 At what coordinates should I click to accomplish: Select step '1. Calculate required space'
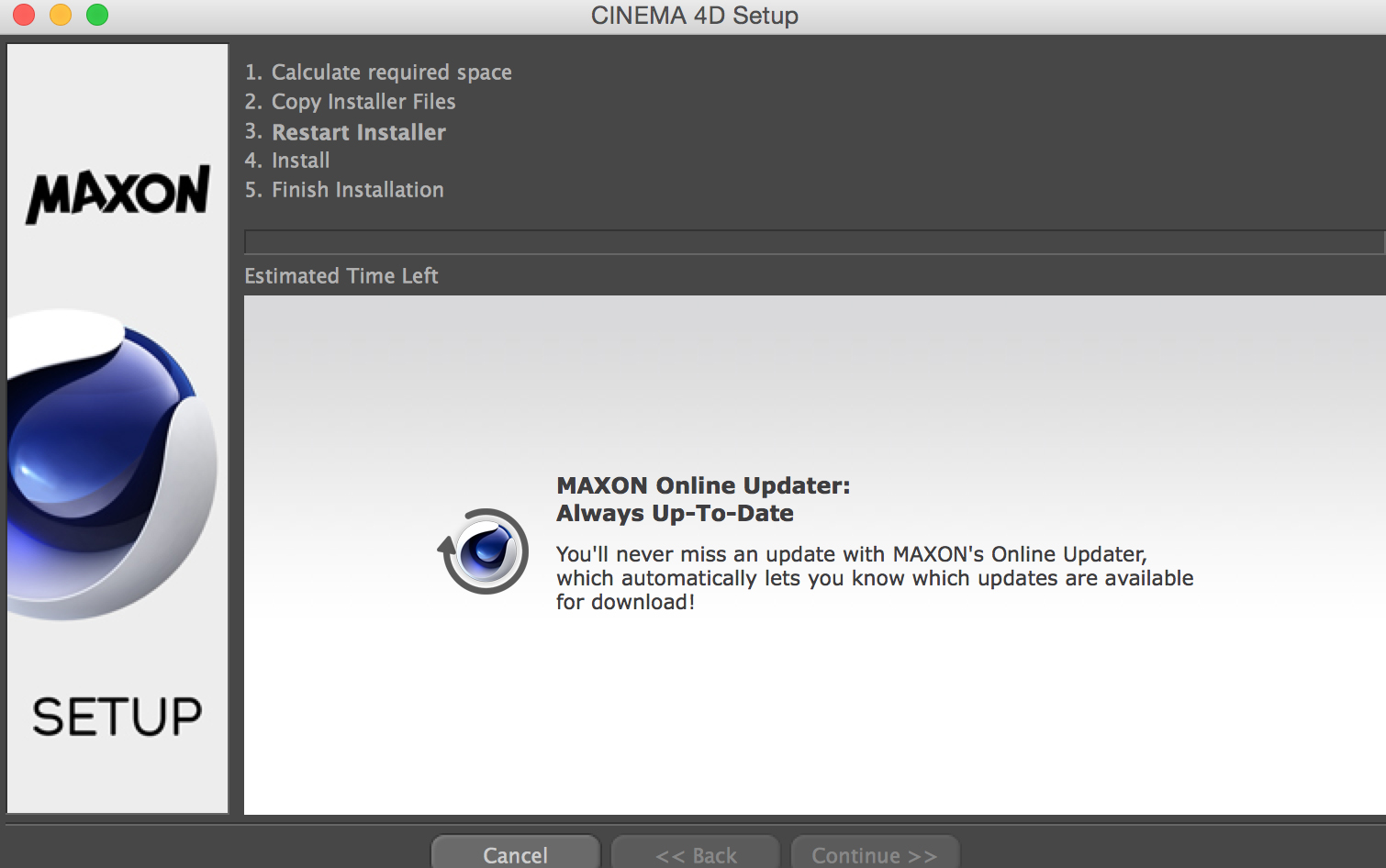point(378,72)
